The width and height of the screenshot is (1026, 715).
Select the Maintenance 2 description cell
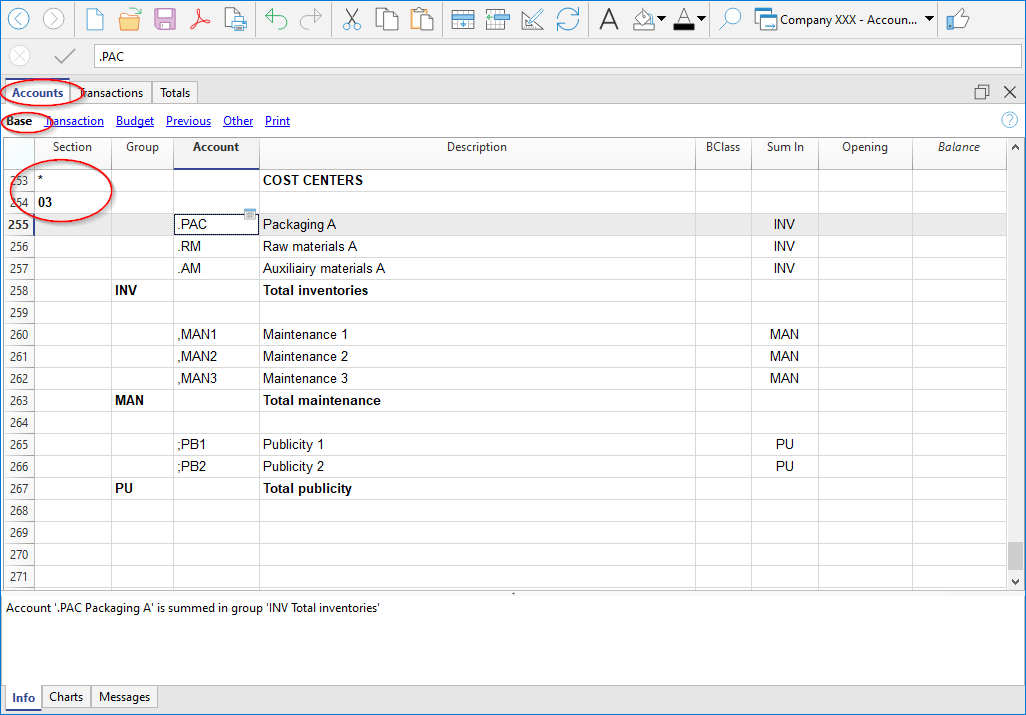point(477,357)
